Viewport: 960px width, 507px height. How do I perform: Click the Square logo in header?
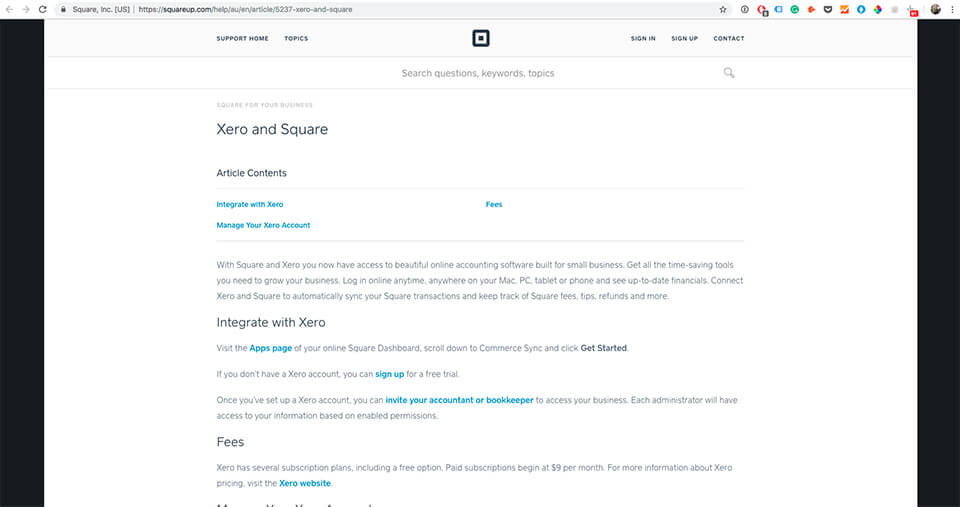pyautogui.click(x=481, y=39)
